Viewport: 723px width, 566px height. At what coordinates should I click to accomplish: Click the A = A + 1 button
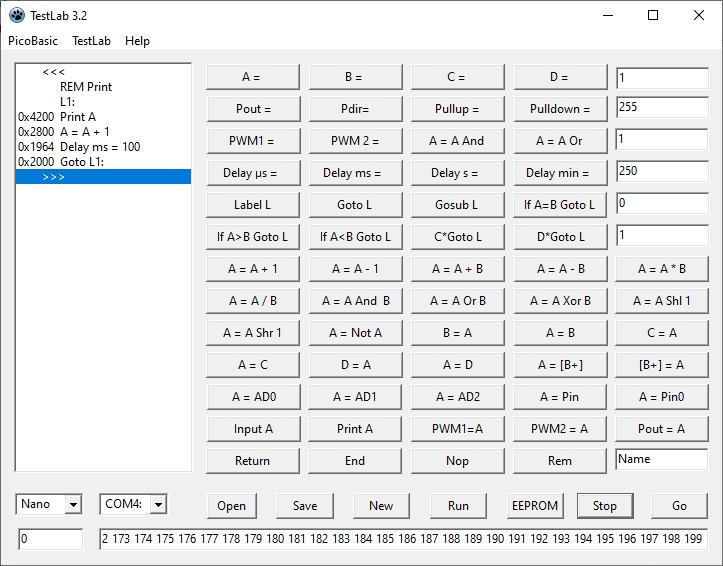(x=253, y=269)
